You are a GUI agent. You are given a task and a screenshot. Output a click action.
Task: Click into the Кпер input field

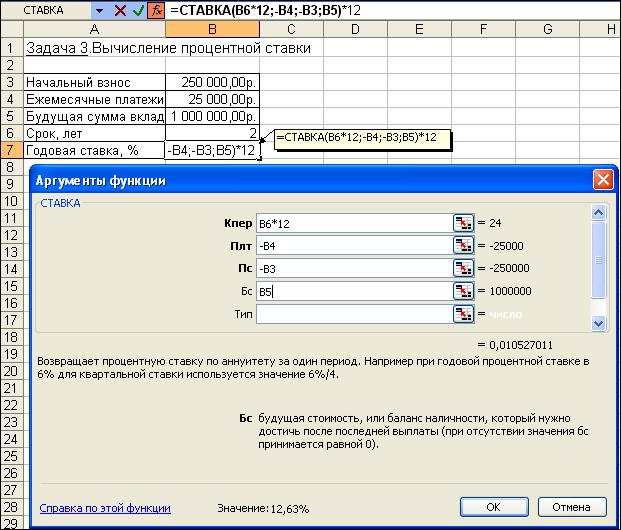tap(353, 222)
